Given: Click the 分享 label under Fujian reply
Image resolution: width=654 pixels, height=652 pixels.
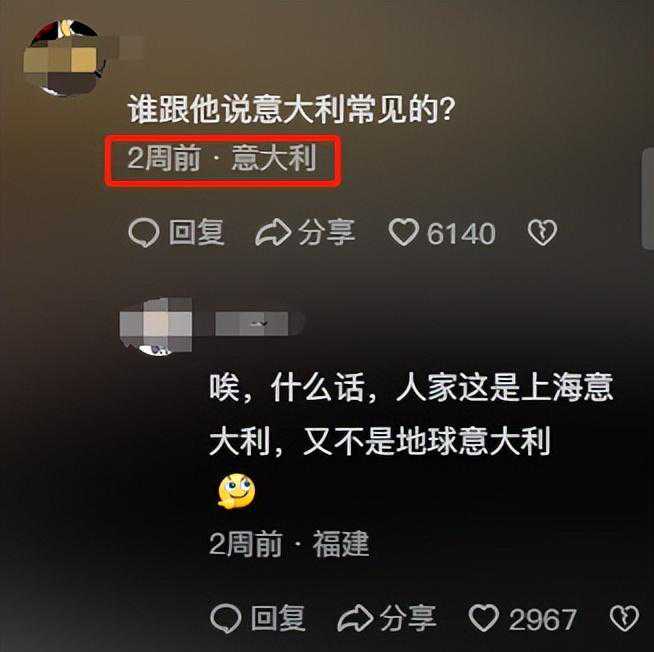Looking at the screenshot, I should [x=408, y=618].
